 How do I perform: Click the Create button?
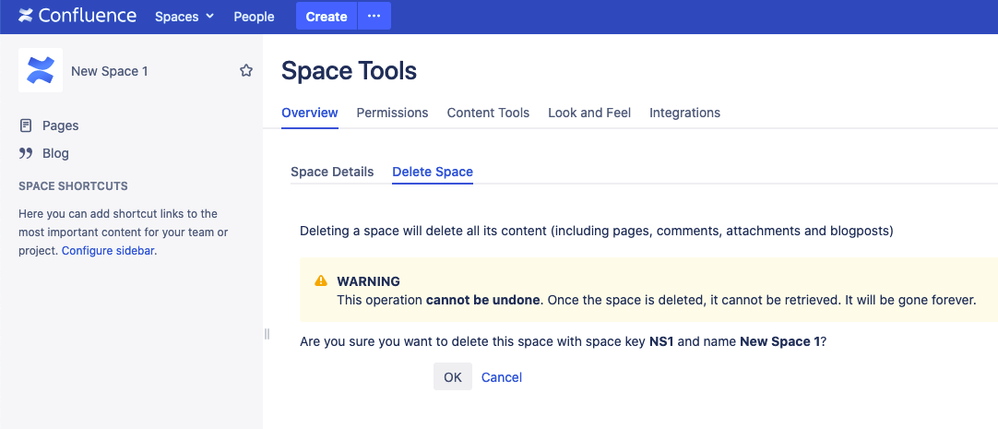tap(326, 17)
